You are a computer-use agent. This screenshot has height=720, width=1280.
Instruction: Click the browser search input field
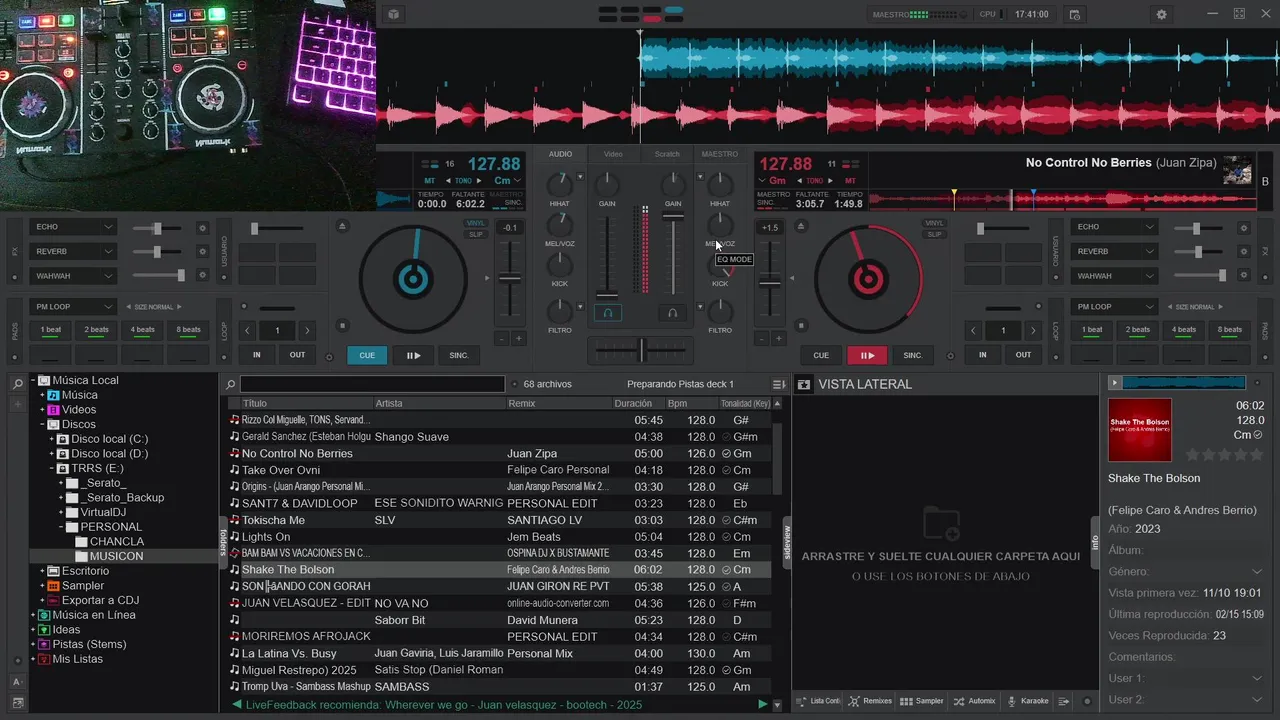click(x=372, y=384)
